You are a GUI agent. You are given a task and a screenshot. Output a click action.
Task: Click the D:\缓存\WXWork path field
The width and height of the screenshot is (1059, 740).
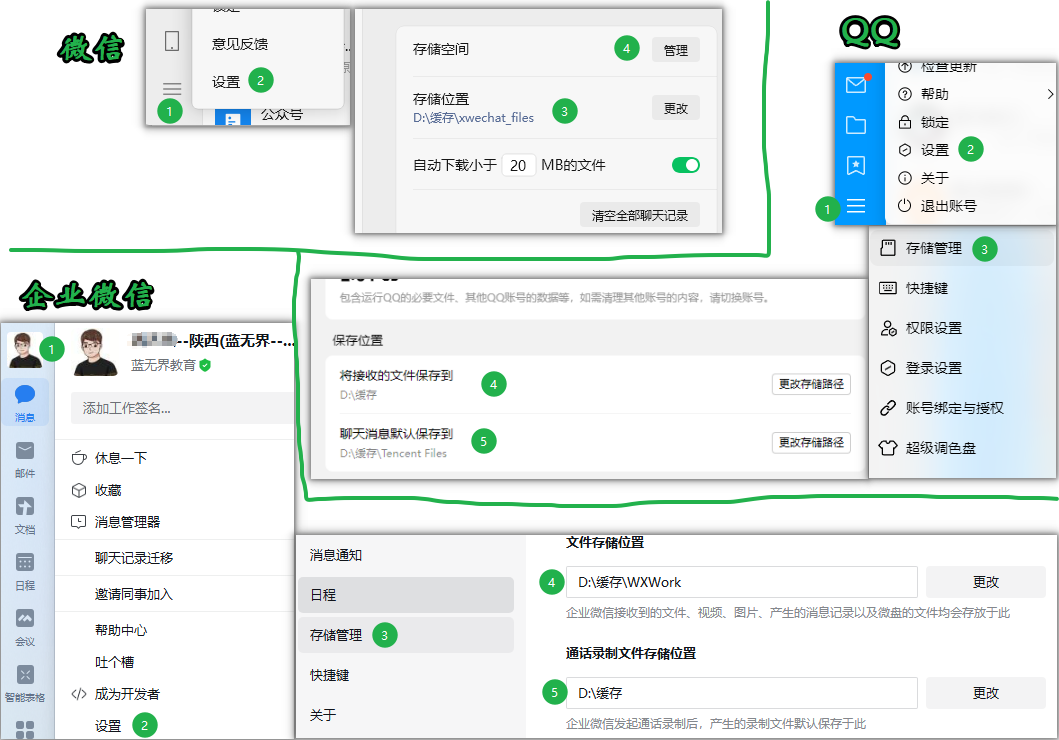coord(742,582)
